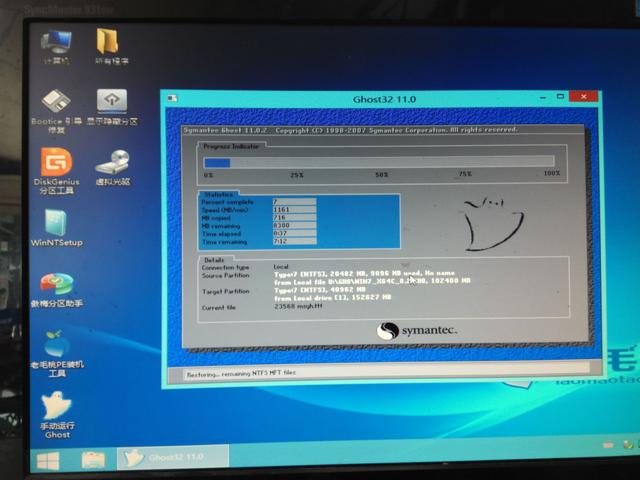Click the Symantec Ghost copyright header text
The height and width of the screenshot is (480, 640).
[x=350, y=130]
